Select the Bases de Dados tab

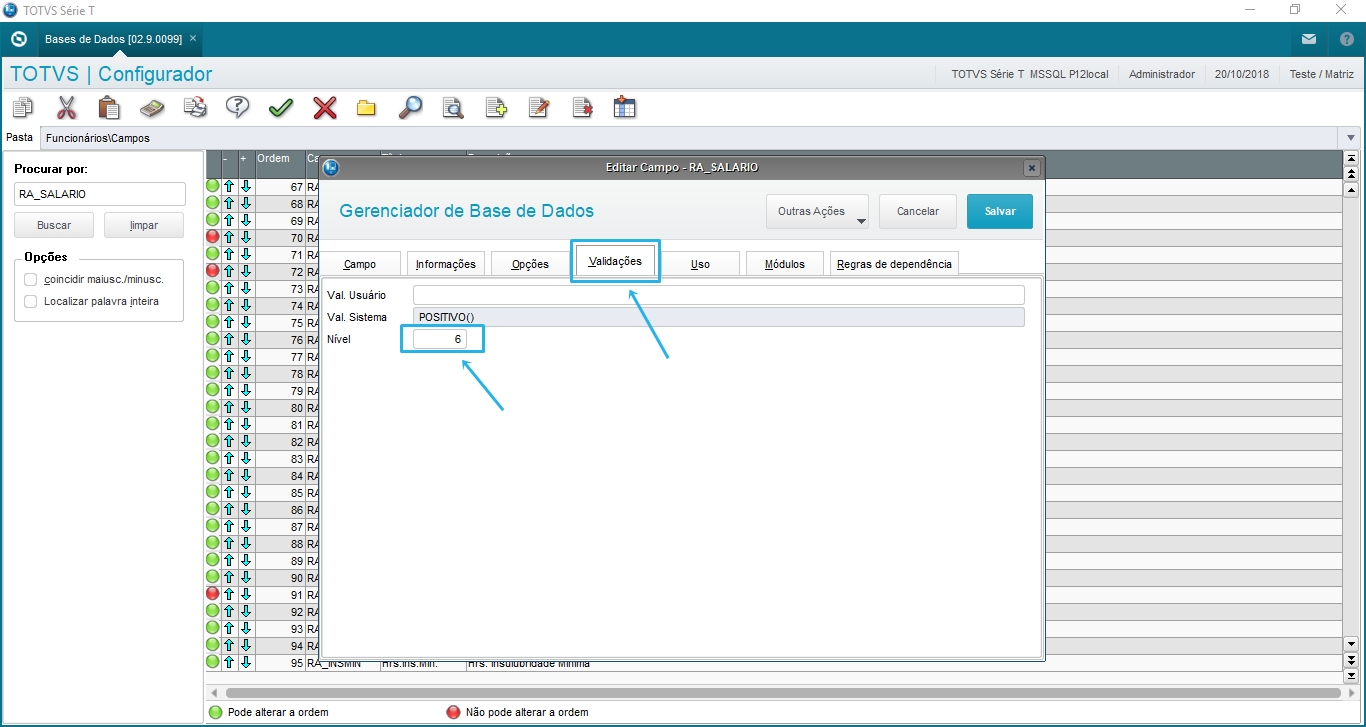tap(113, 39)
